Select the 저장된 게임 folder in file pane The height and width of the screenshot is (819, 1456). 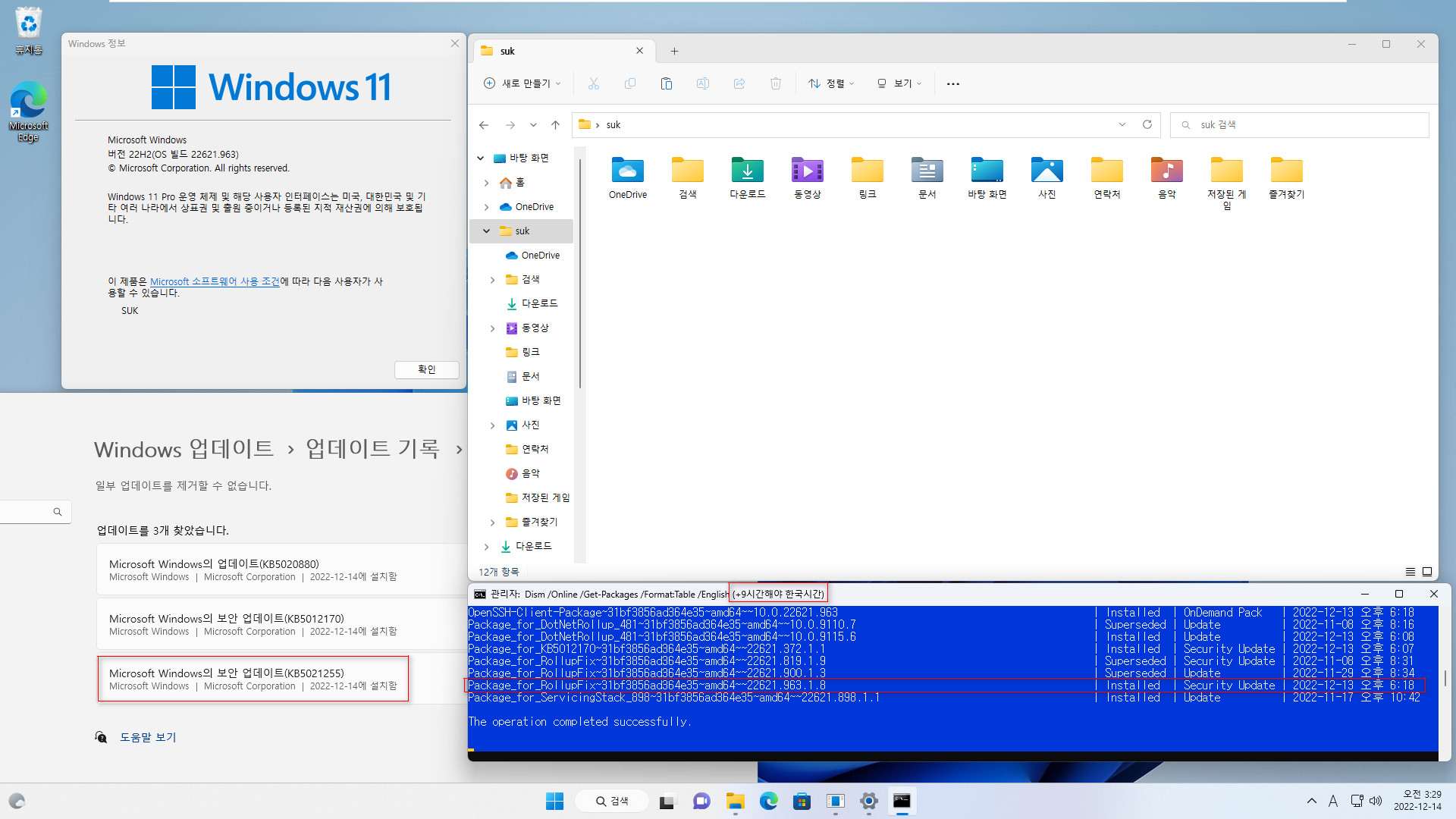coord(1227,183)
